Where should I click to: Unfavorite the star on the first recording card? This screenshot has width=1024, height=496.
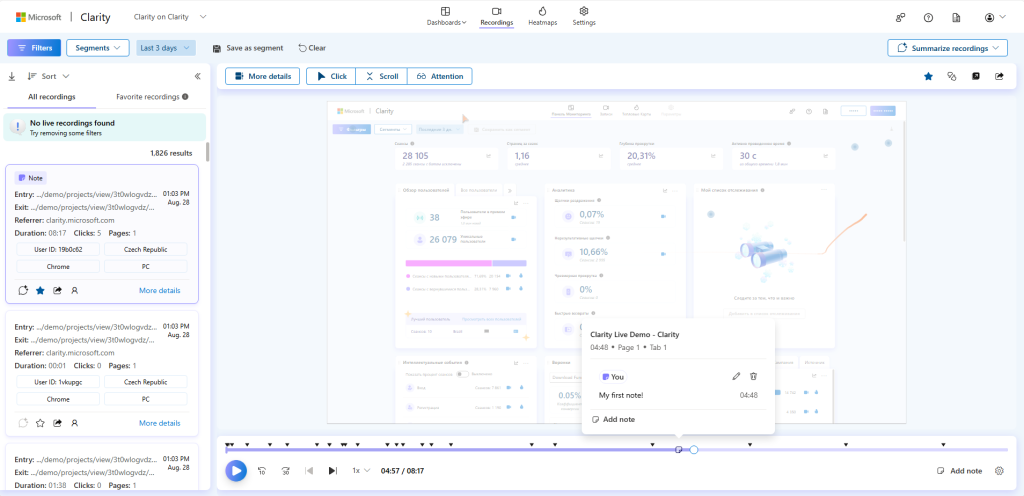[40, 290]
